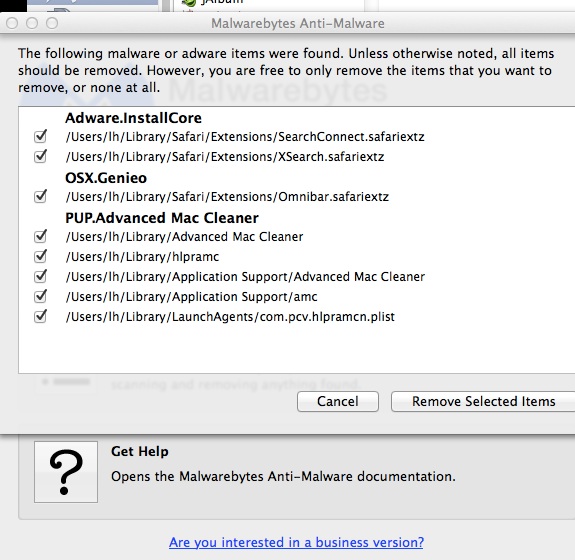Toggle the Omnibar.safariextz checkbox
This screenshot has height=560, width=575.
pos(40,197)
